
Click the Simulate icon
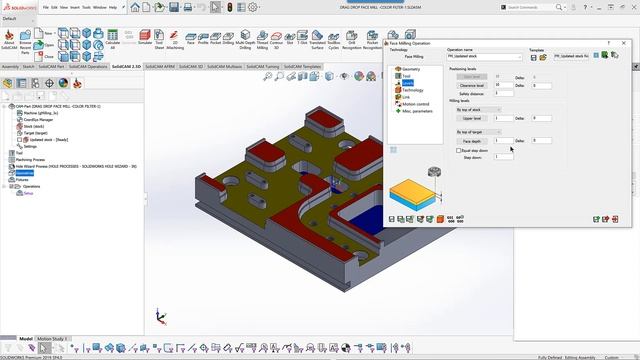(x=145, y=38)
